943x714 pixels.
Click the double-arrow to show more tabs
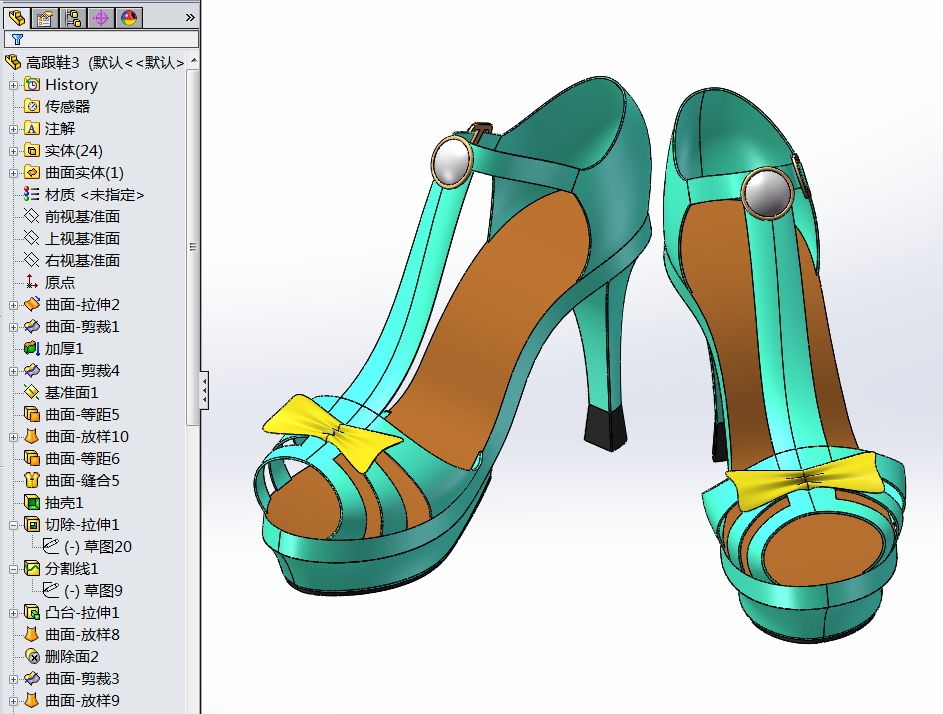click(190, 17)
